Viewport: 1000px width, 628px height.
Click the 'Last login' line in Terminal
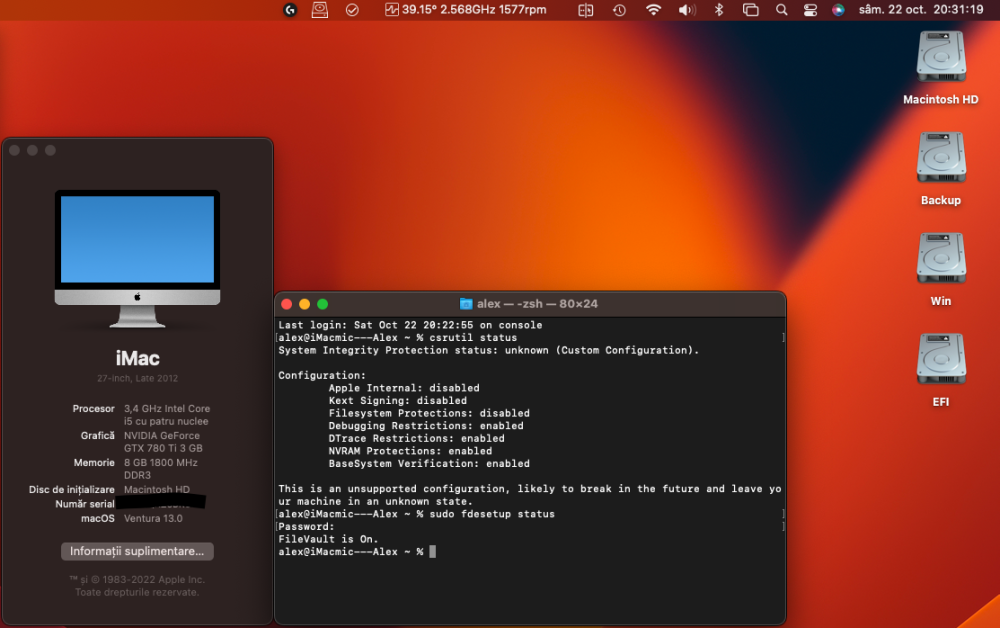pyautogui.click(x=410, y=325)
